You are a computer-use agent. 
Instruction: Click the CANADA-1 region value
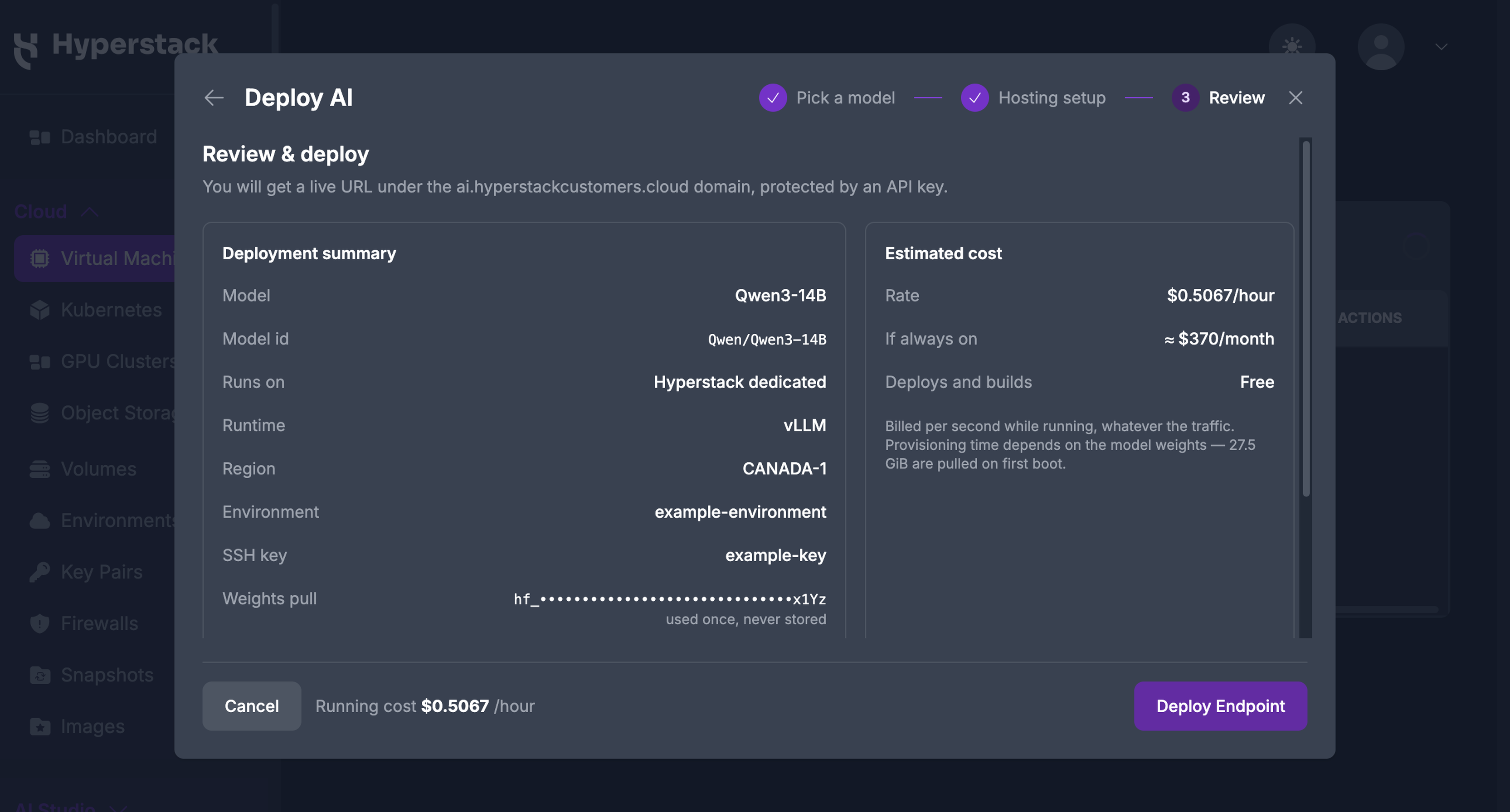point(784,468)
